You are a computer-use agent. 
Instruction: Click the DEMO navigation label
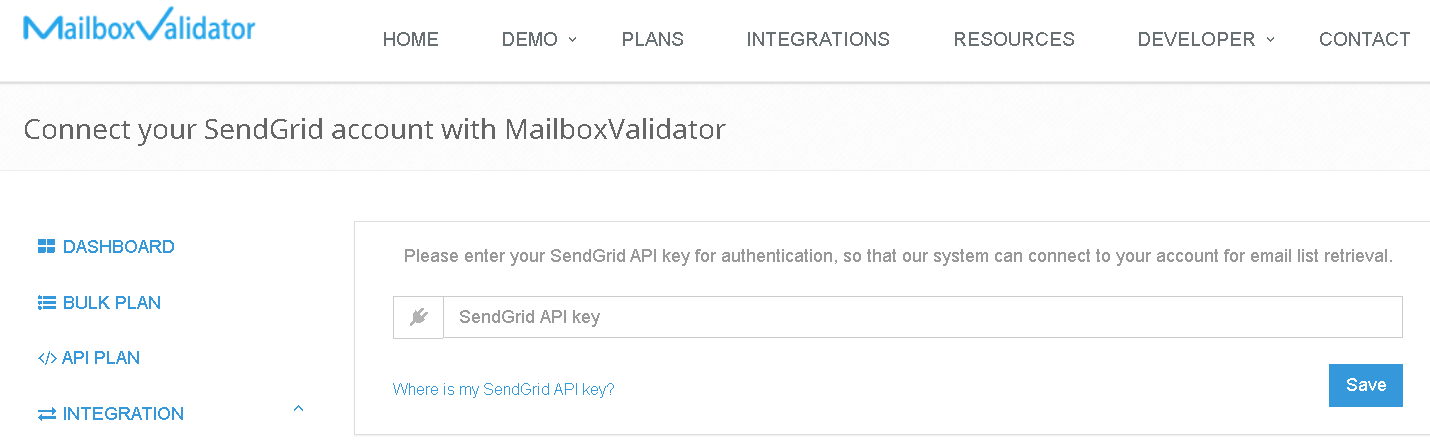(529, 40)
